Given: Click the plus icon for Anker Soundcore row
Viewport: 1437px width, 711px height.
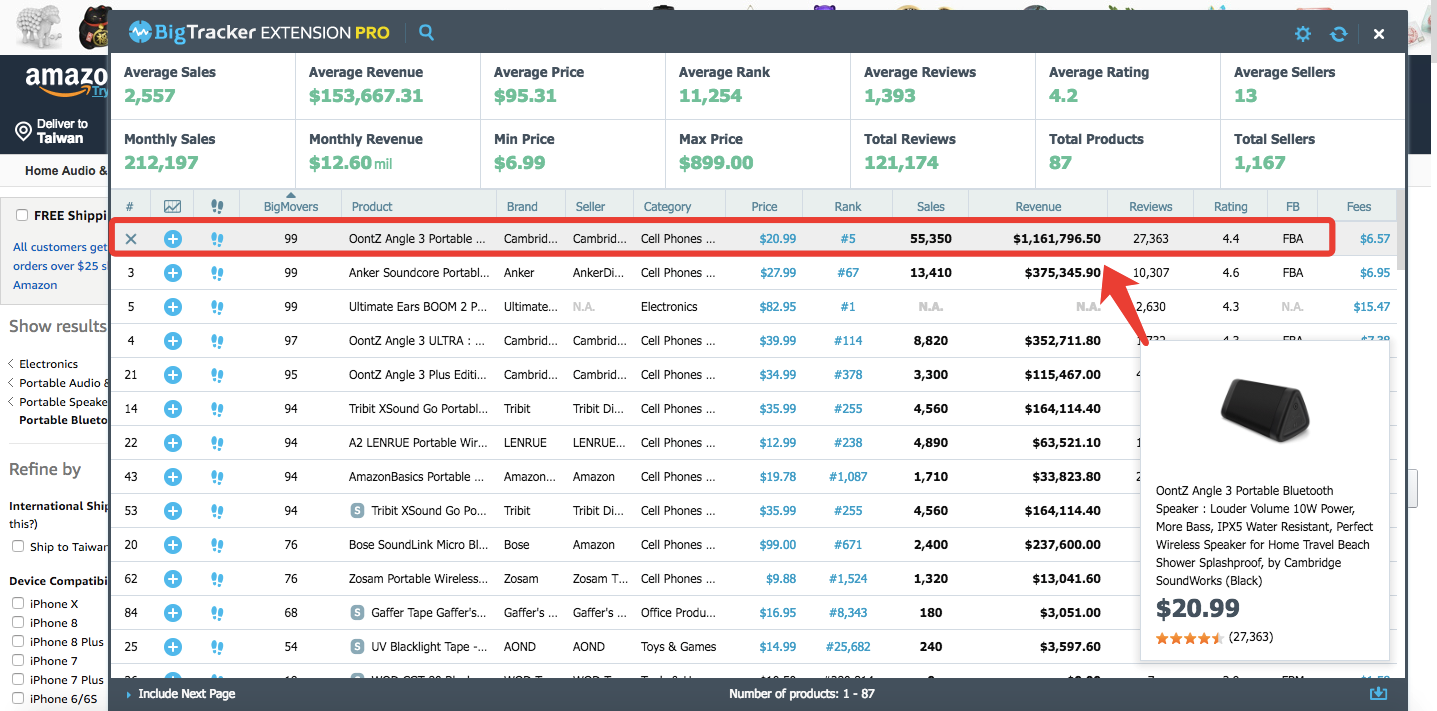Looking at the screenshot, I should [173, 273].
